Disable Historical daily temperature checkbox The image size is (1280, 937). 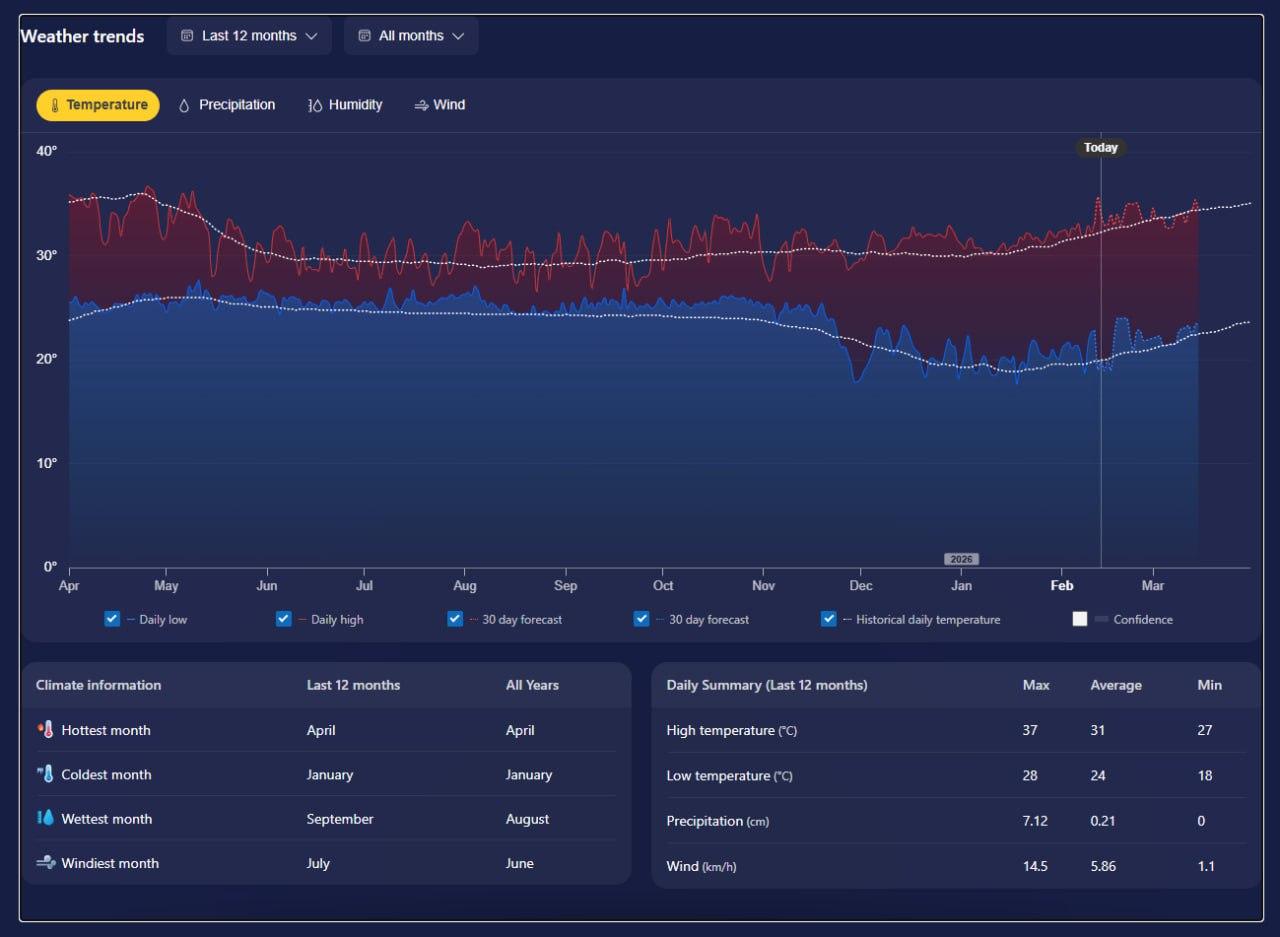click(829, 619)
